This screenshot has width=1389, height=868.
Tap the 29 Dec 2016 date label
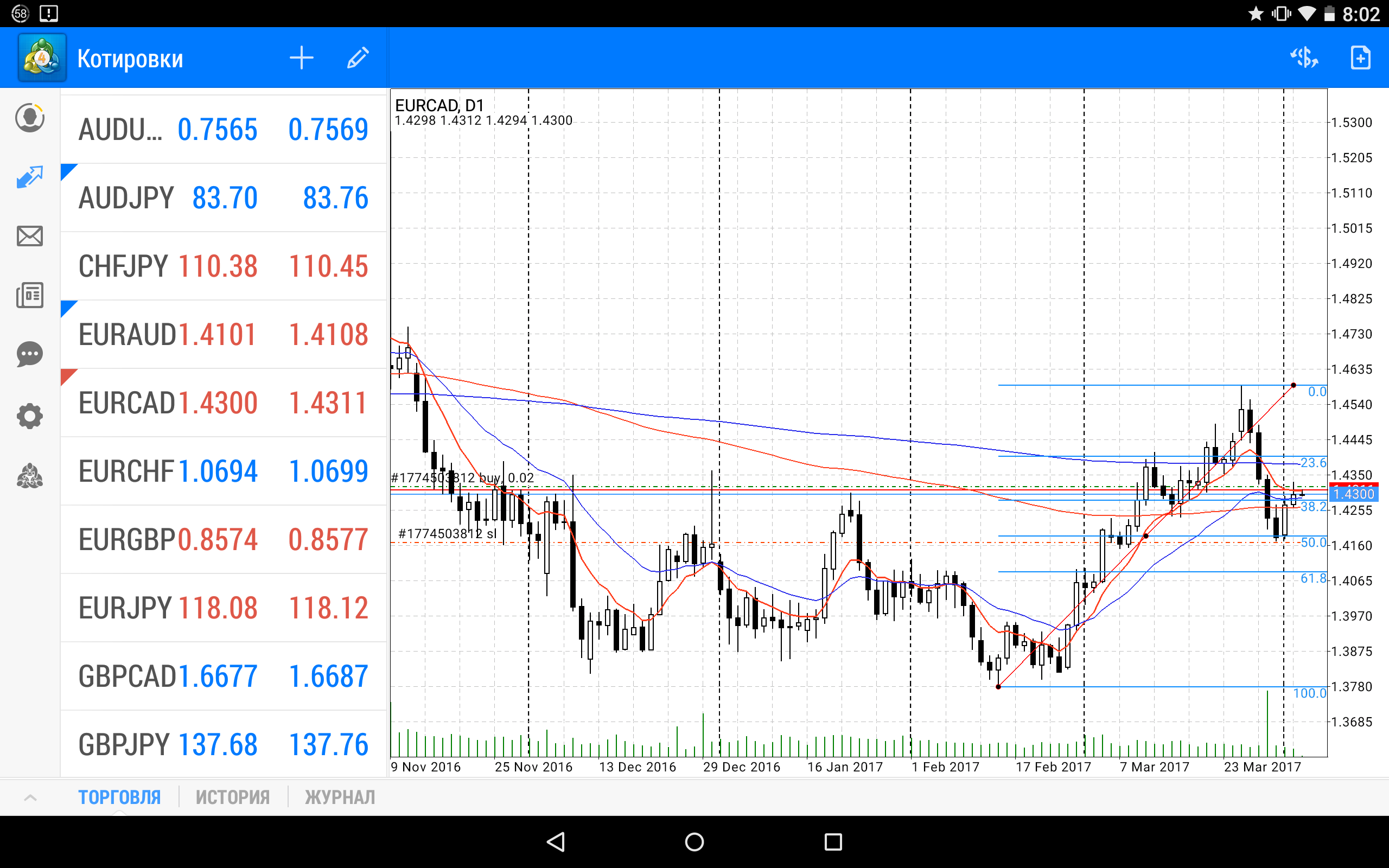(742, 767)
